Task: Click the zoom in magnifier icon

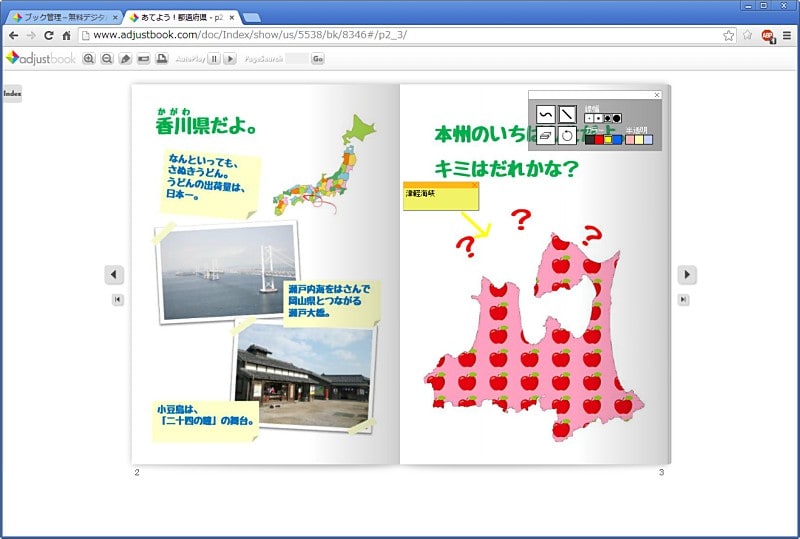Action: pos(89,59)
